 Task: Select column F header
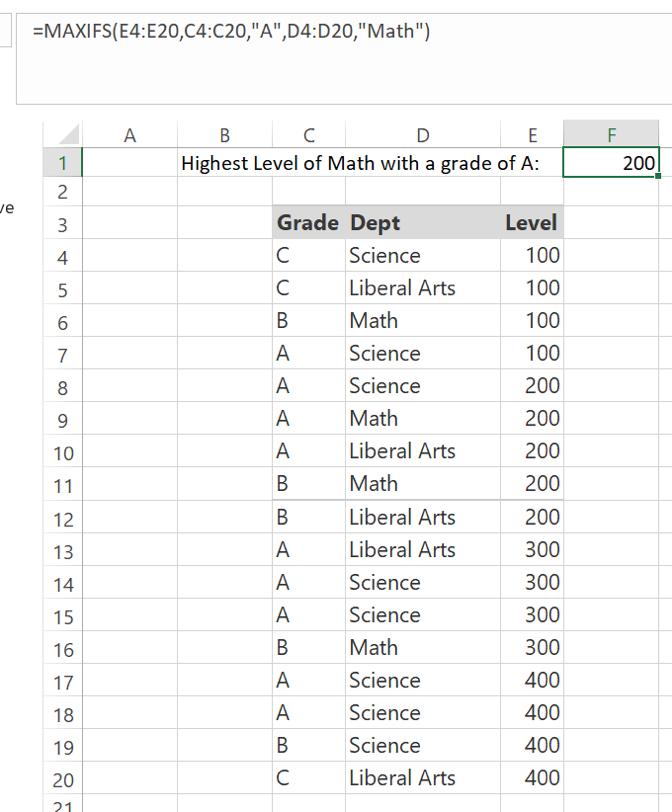[611, 134]
